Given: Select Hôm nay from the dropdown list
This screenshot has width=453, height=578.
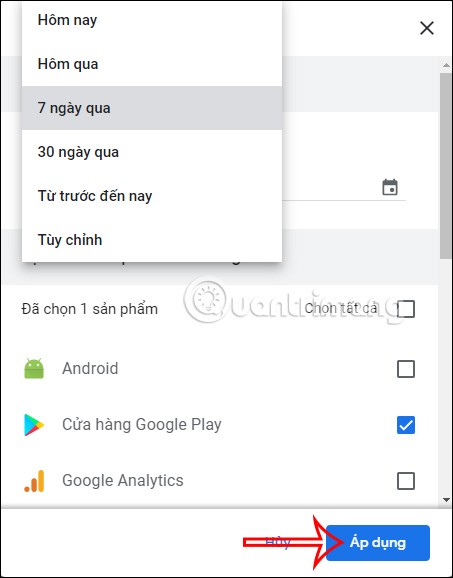Looking at the screenshot, I should [x=152, y=20].
